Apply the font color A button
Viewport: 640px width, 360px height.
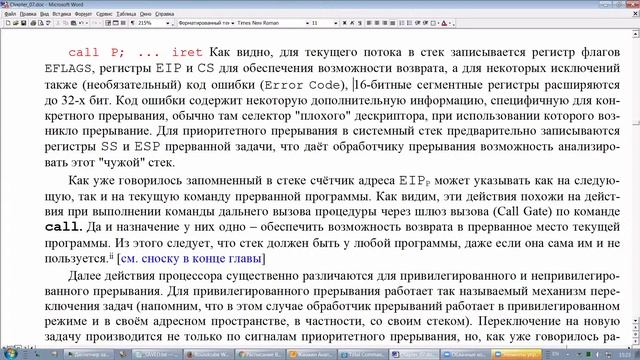[444, 23]
